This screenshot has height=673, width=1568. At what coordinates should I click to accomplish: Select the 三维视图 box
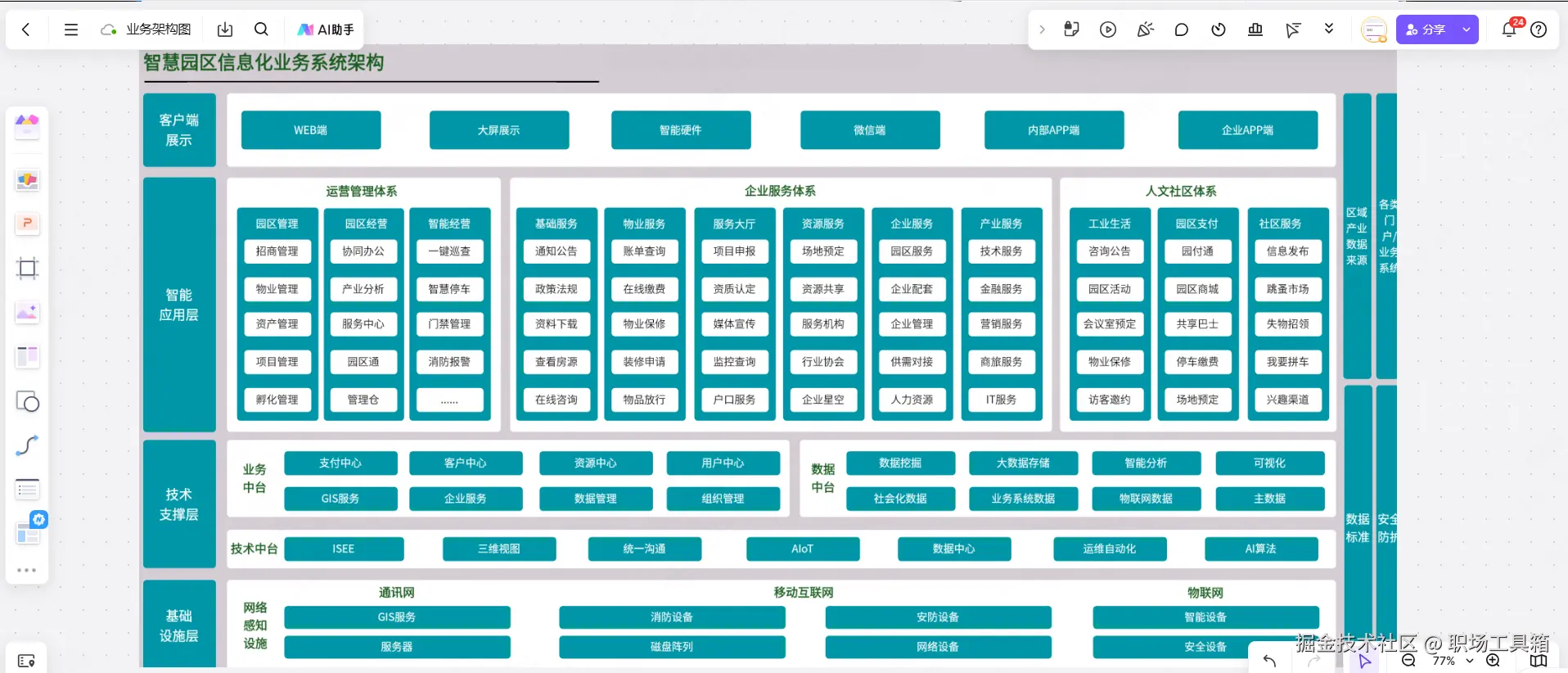pyautogui.click(x=499, y=549)
